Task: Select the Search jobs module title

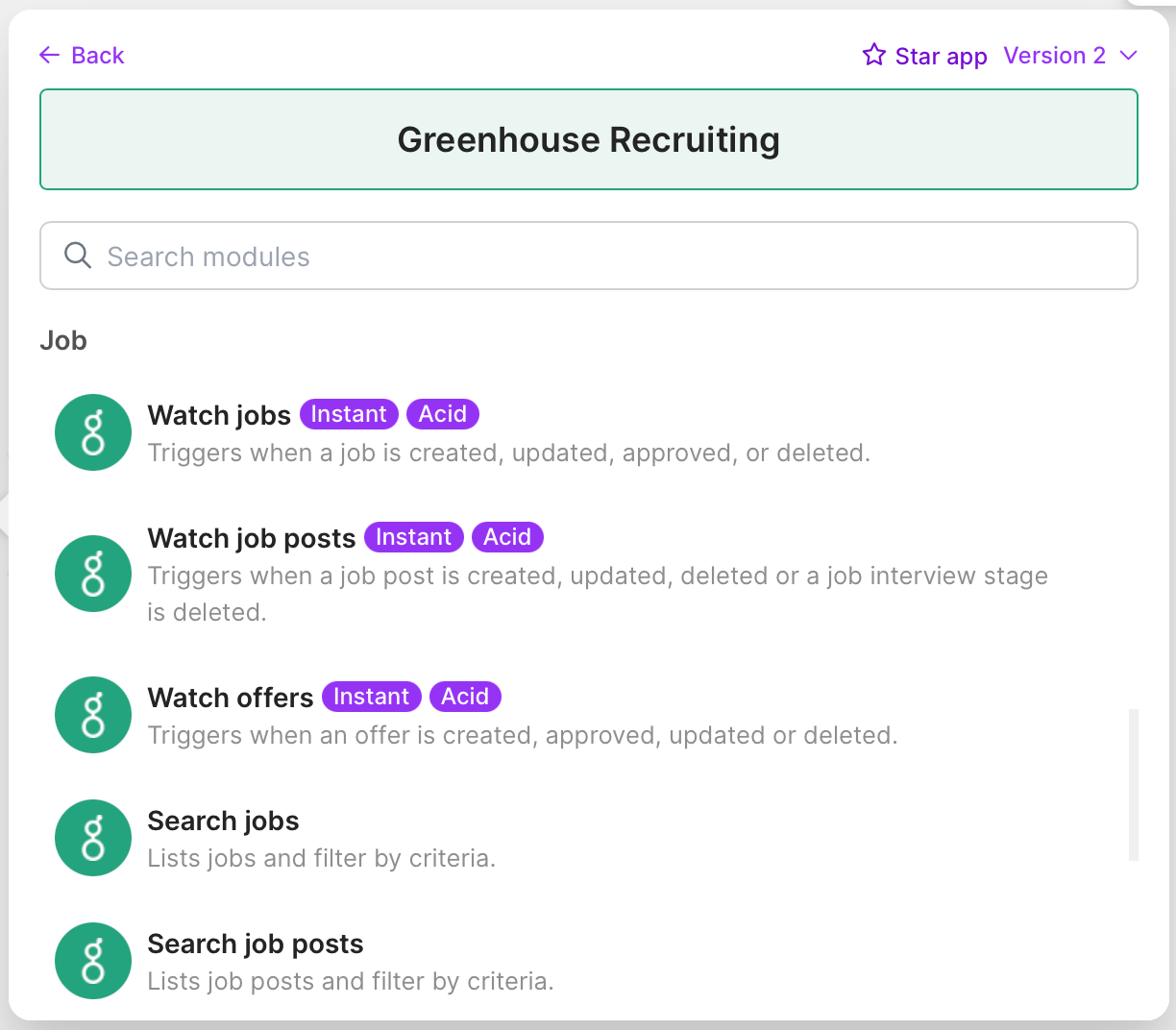Action: [223, 821]
